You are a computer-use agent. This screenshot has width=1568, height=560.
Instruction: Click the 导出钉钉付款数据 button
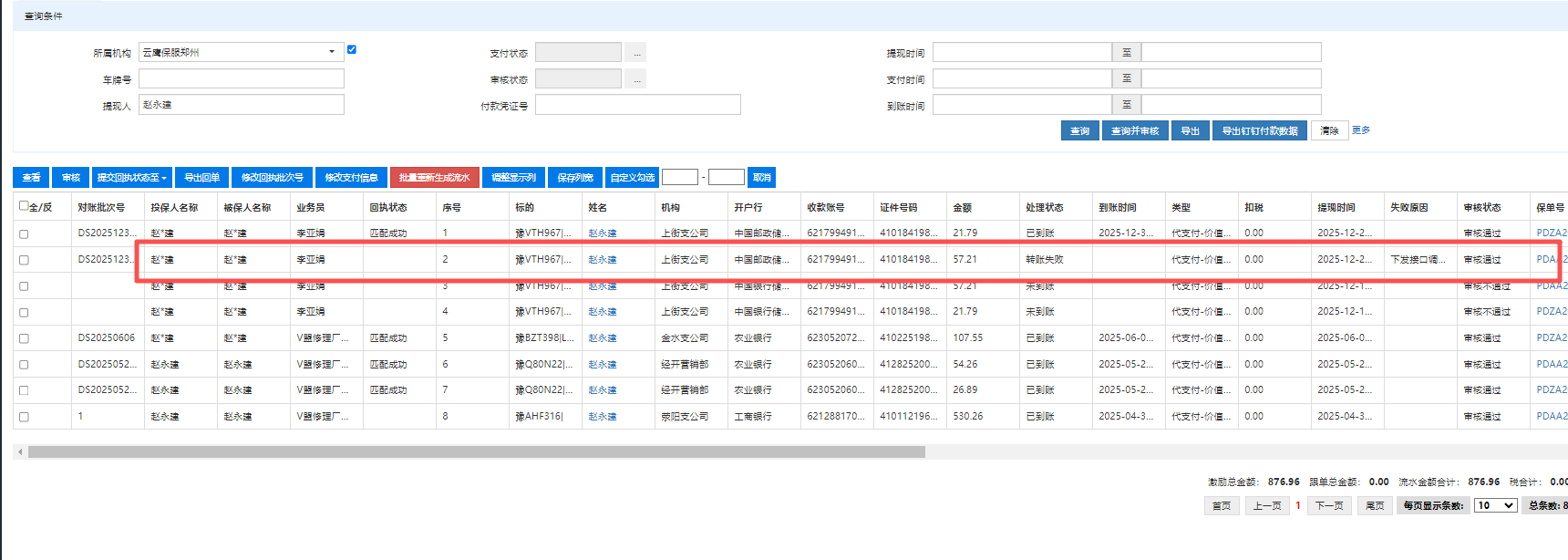[1259, 131]
